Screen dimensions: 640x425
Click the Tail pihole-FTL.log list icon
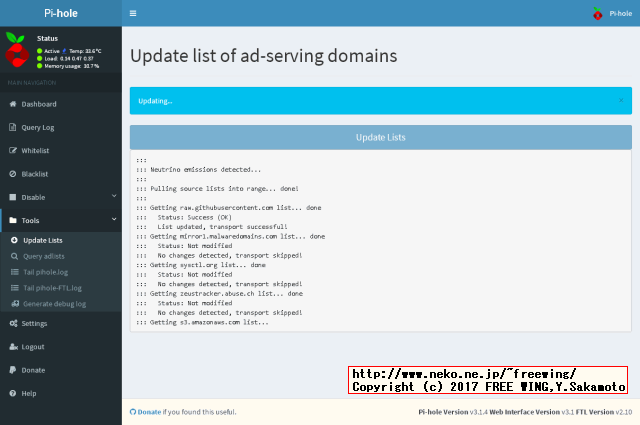pyautogui.click(x=15, y=288)
